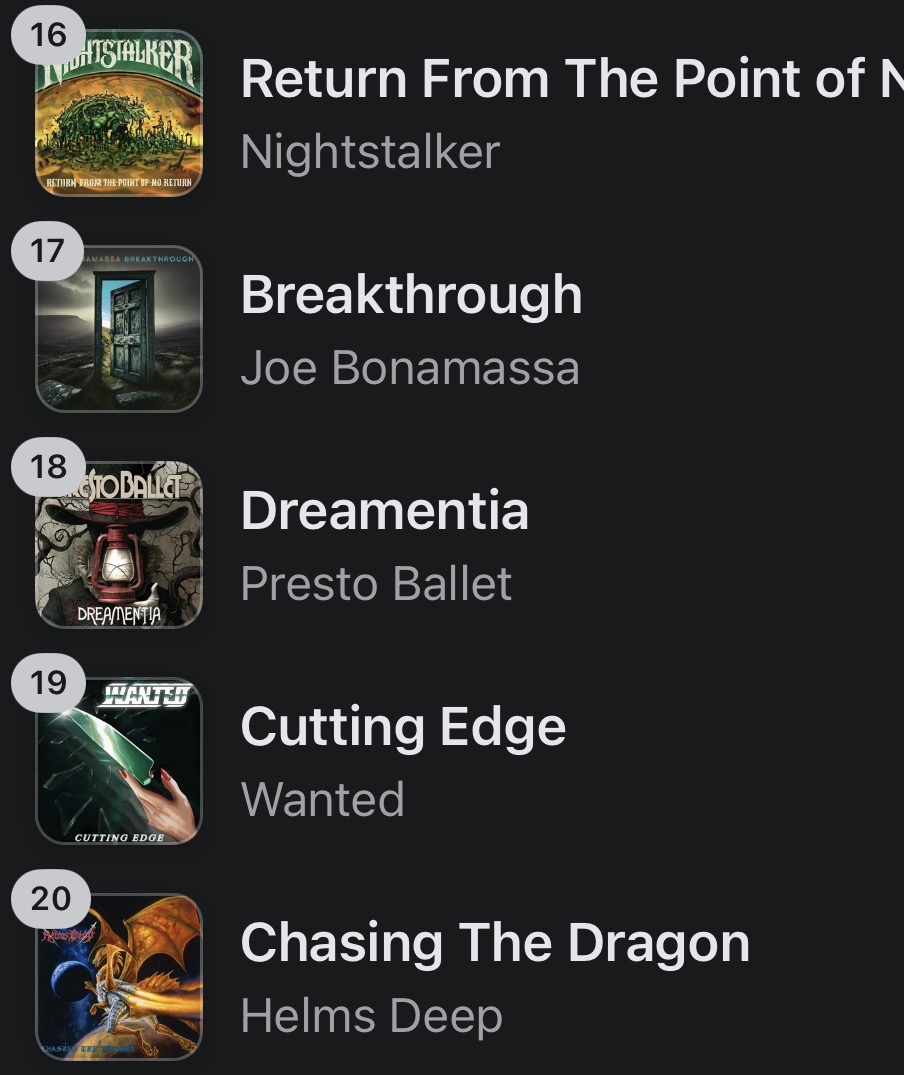This screenshot has width=904, height=1075.
Task: Select the rank 20 badge
Action: point(48,899)
